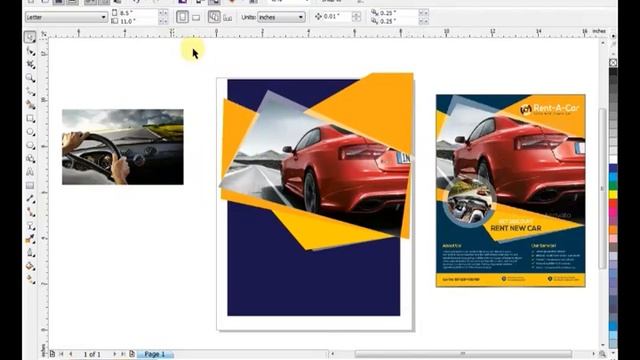Apply page layout to current page only

(x=228, y=17)
